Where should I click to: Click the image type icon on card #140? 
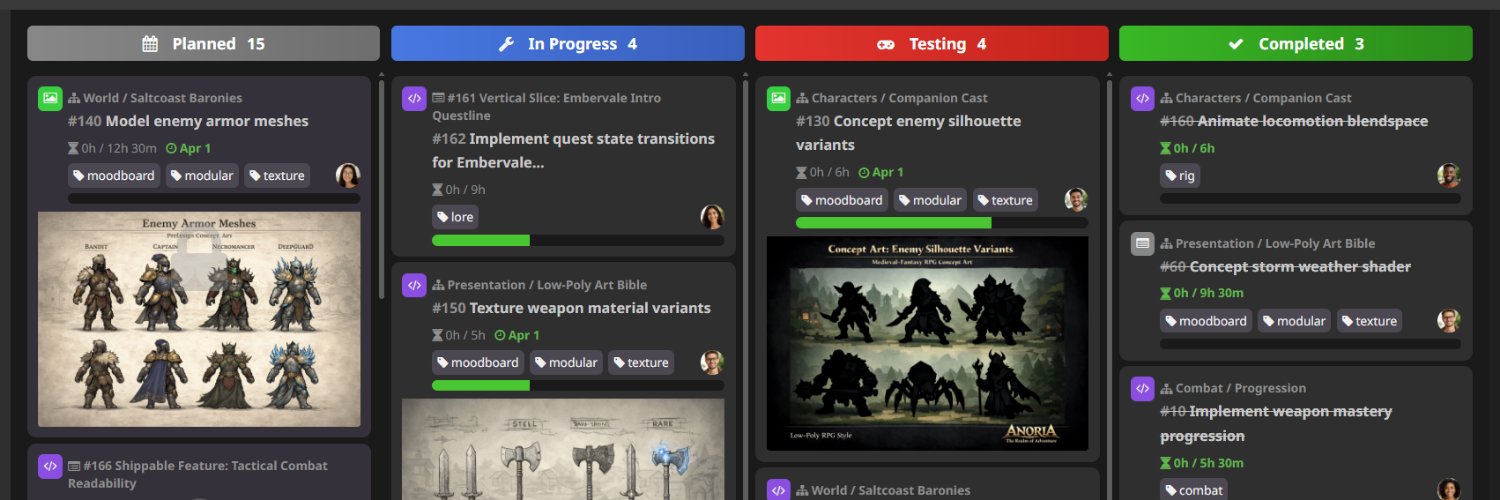point(50,99)
